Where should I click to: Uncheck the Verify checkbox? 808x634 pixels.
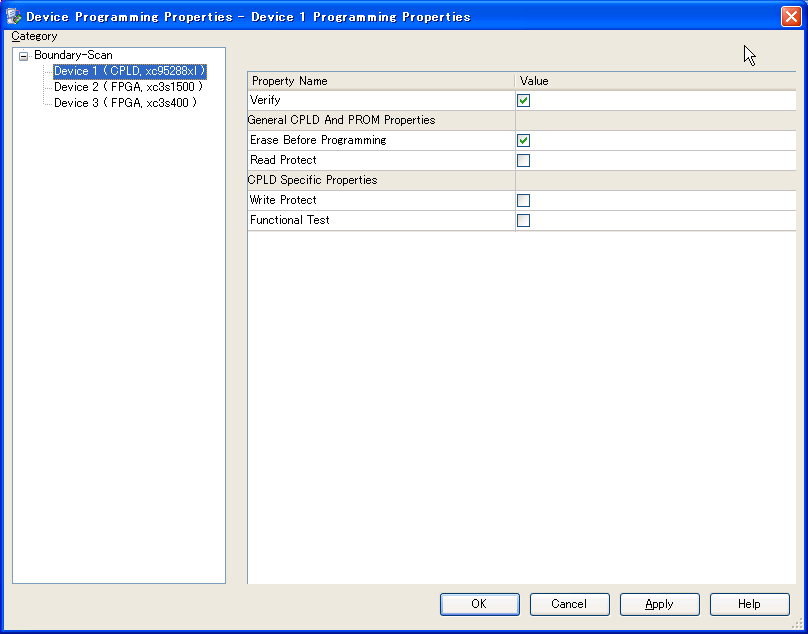coord(523,101)
